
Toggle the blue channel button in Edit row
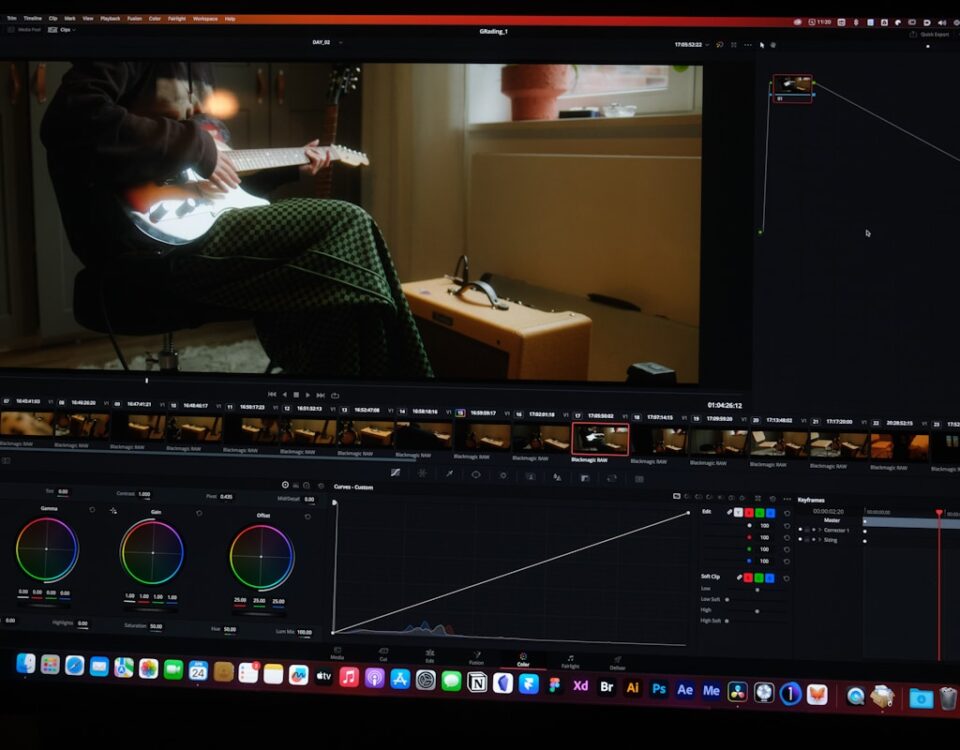click(x=771, y=512)
